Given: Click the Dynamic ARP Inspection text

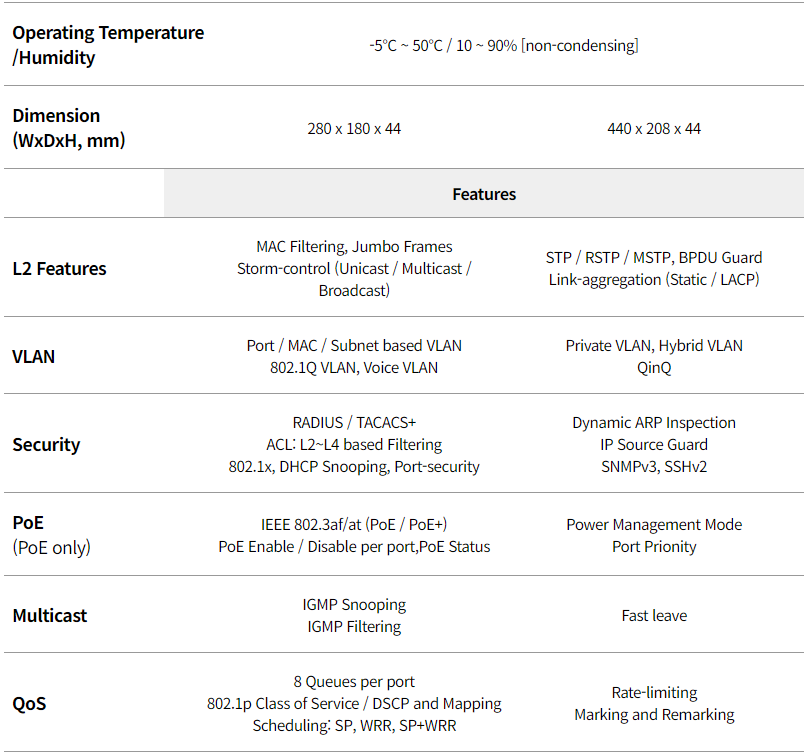Looking at the screenshot, I should [x=654, y=423].
